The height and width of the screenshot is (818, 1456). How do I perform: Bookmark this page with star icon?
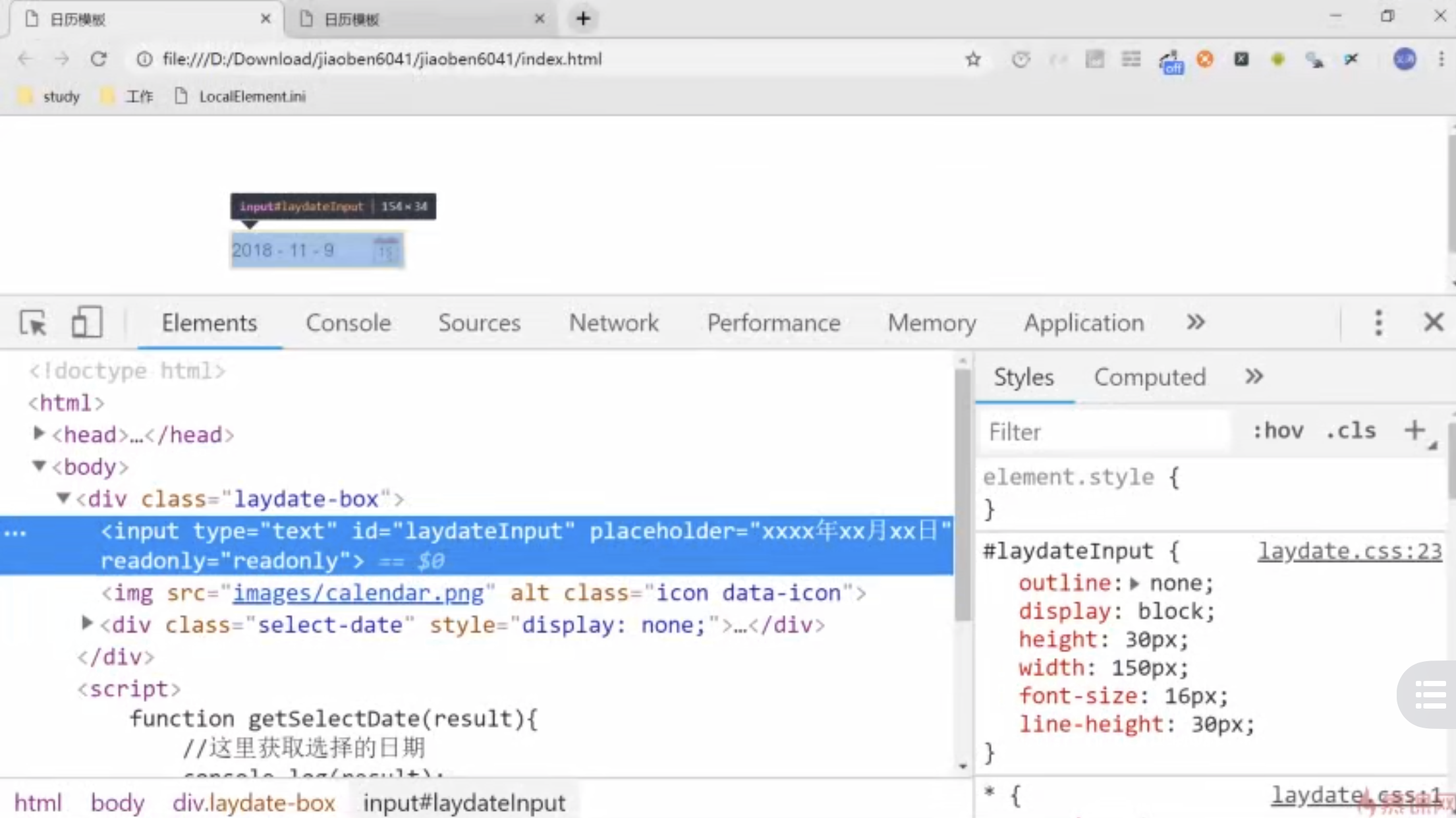[x=973, y=59]
